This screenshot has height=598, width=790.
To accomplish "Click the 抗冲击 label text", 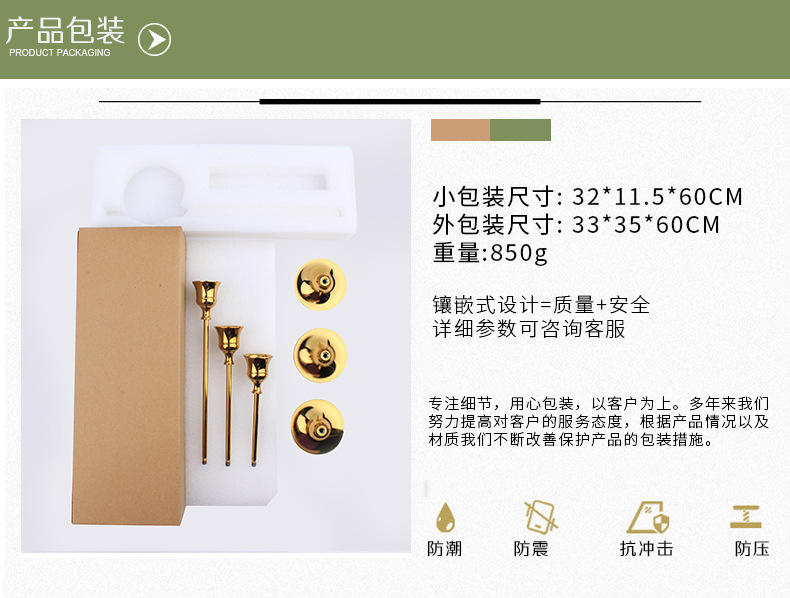I will coord(646,548).
